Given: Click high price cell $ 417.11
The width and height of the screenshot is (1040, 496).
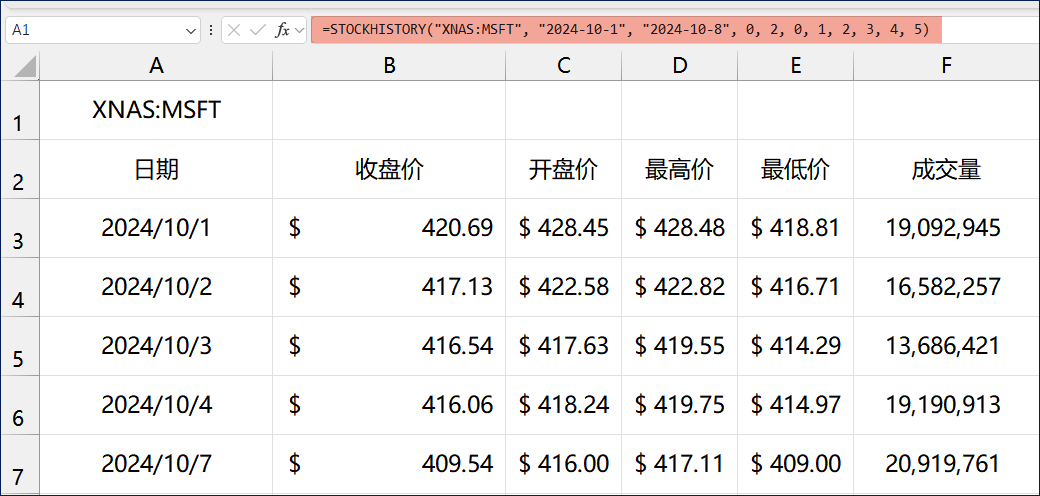Looking at the screenshot, I should point(680,464).
